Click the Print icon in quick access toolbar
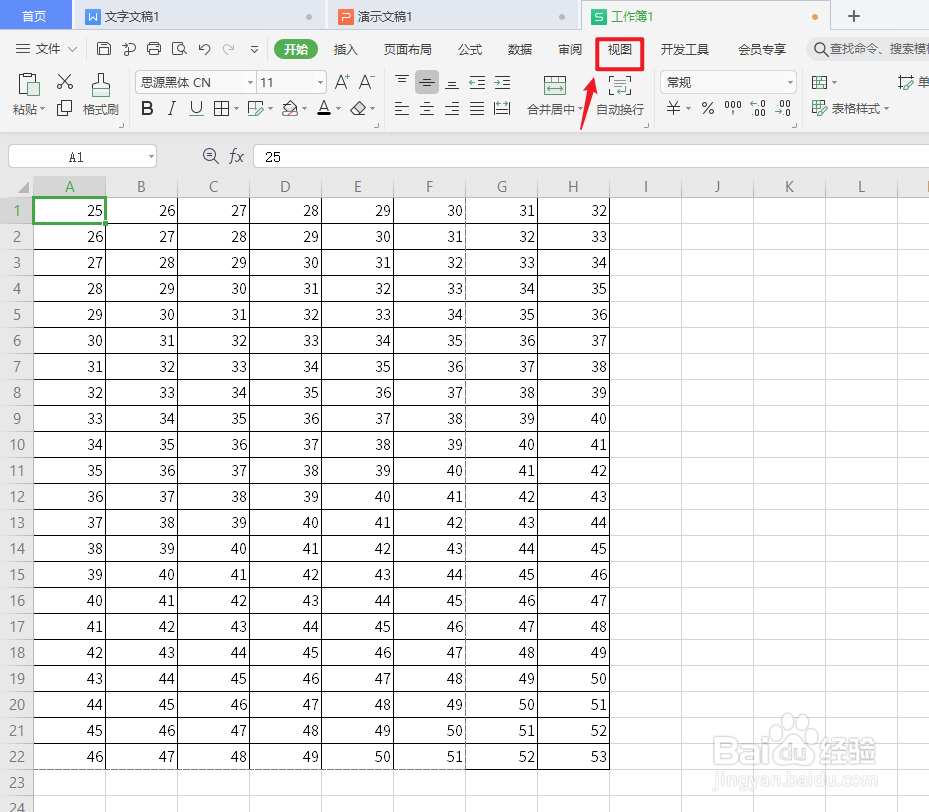 (154, 49)
